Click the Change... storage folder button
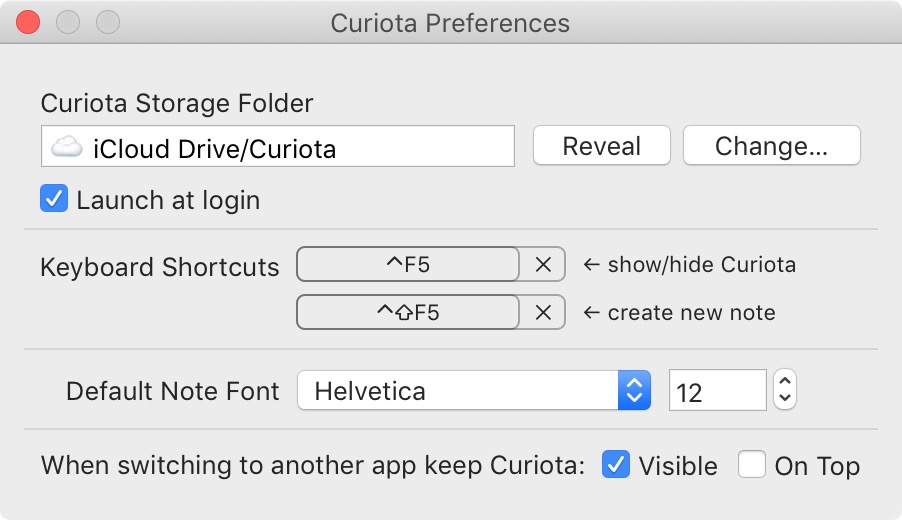Image resolution: width=902 pixels, height=520 pixels. [771, 146]
